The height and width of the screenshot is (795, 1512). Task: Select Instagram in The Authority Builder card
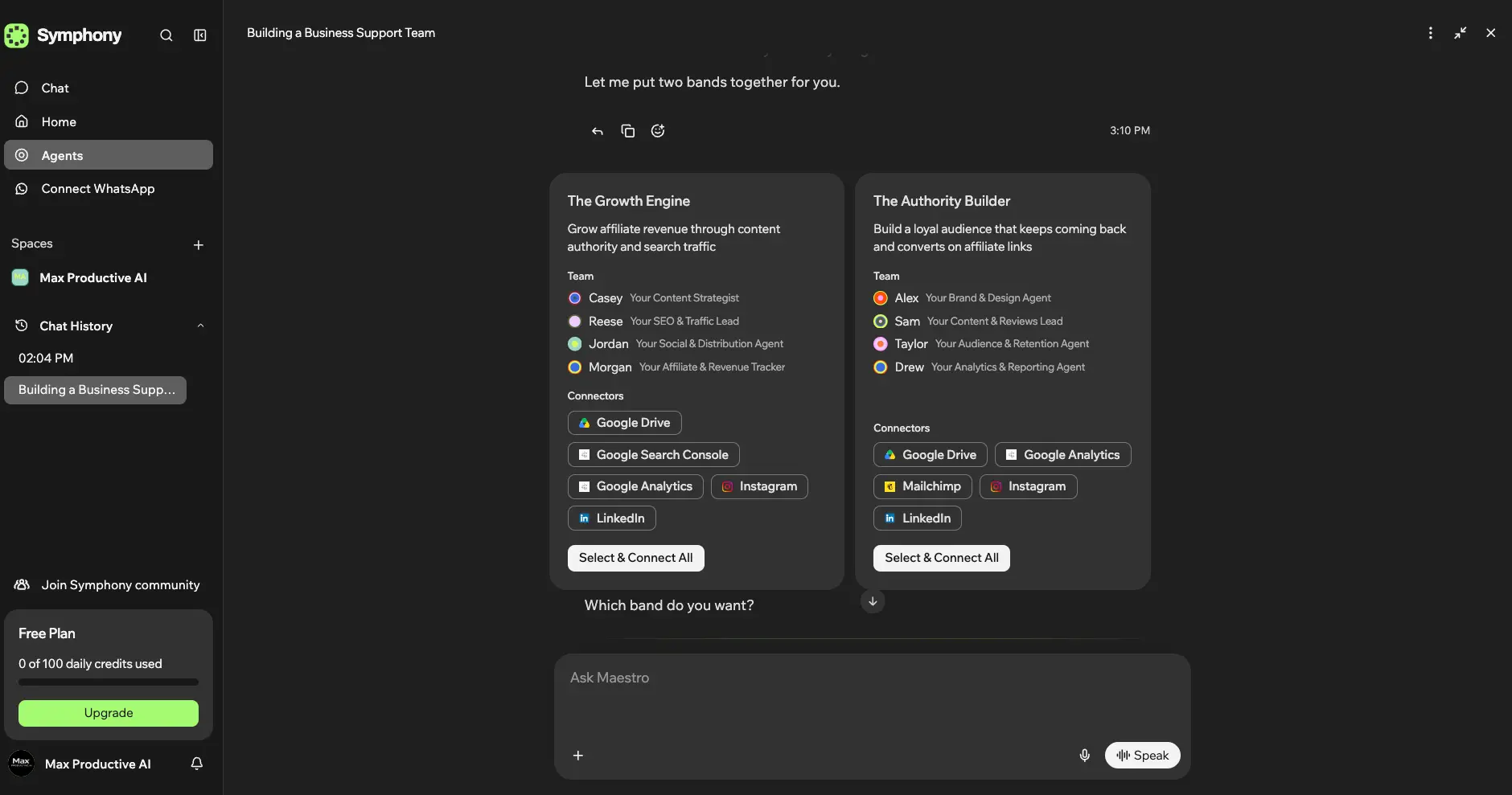click(x=1029, y=486)
